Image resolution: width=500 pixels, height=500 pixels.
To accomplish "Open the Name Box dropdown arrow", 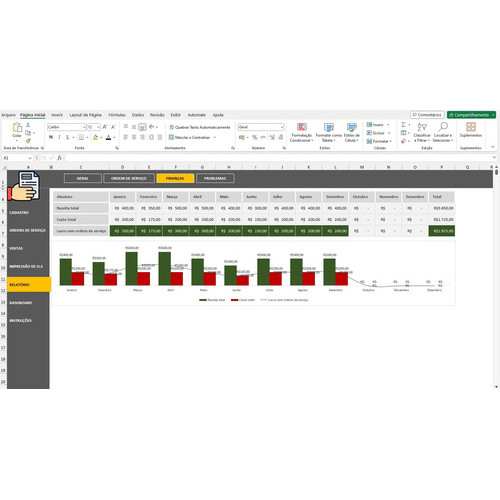I will 30,158.
